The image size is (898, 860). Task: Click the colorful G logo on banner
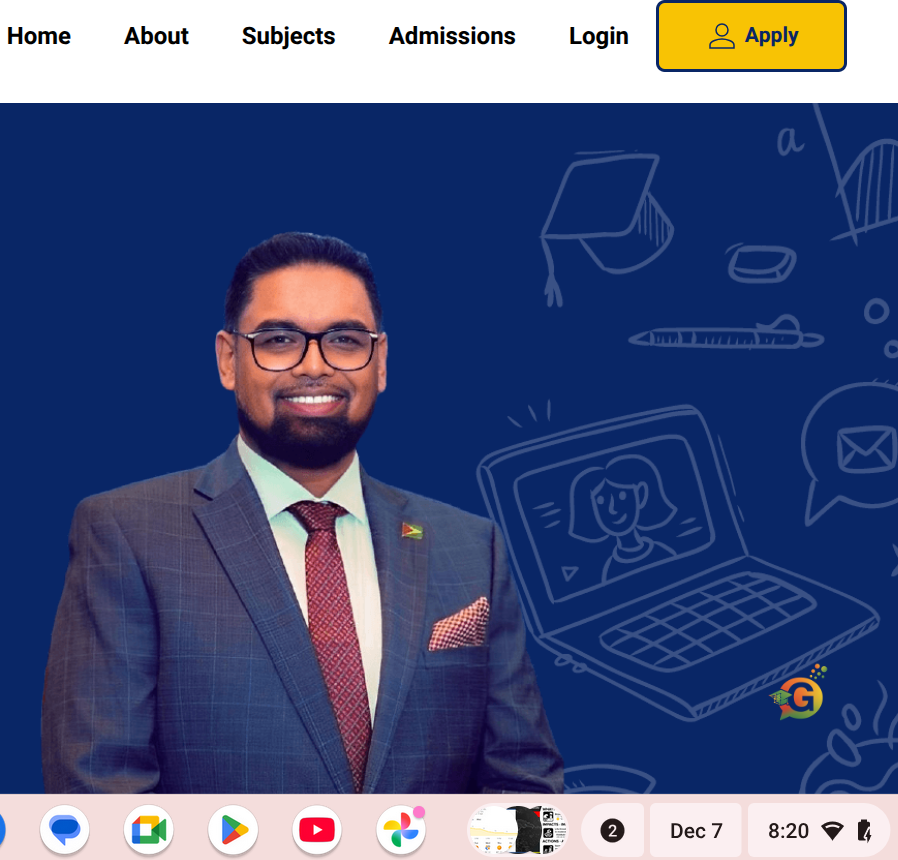799,693
